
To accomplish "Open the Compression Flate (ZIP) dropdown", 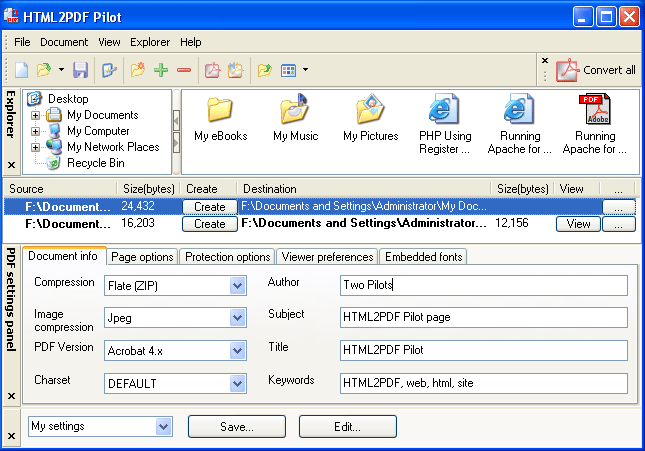I will click(237, 286).
